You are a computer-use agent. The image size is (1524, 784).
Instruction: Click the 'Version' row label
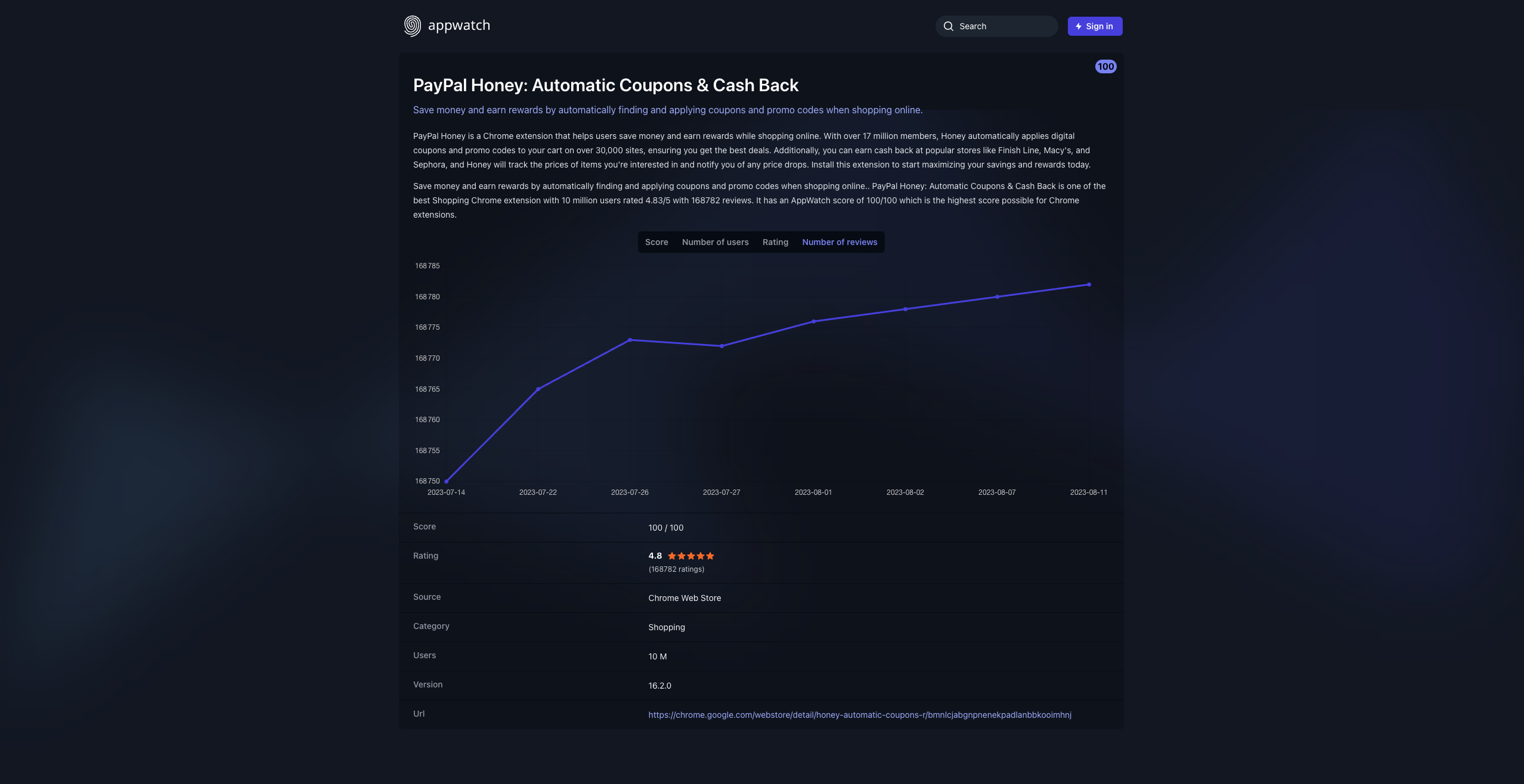(428, 684)
